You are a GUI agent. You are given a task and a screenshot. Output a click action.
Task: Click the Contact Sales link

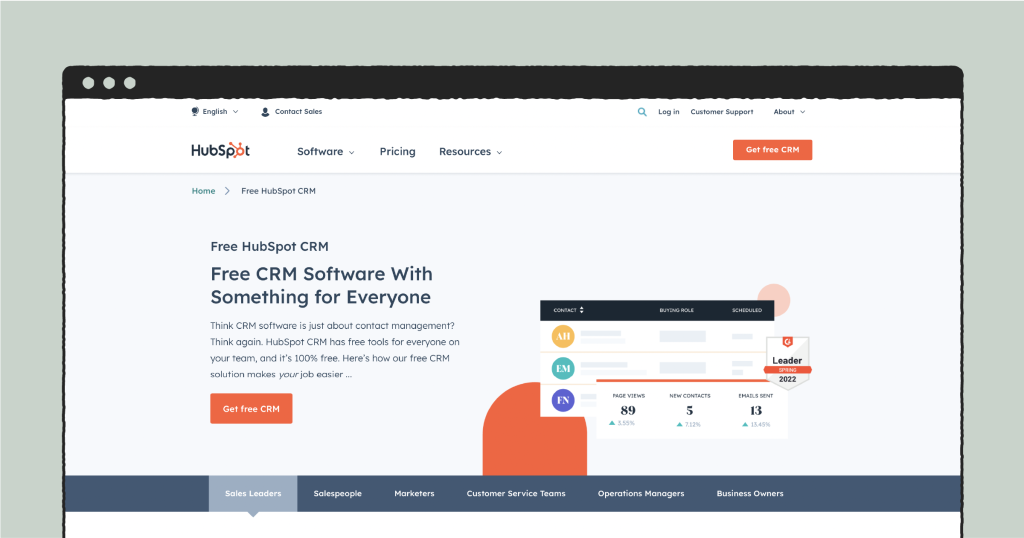298,112
